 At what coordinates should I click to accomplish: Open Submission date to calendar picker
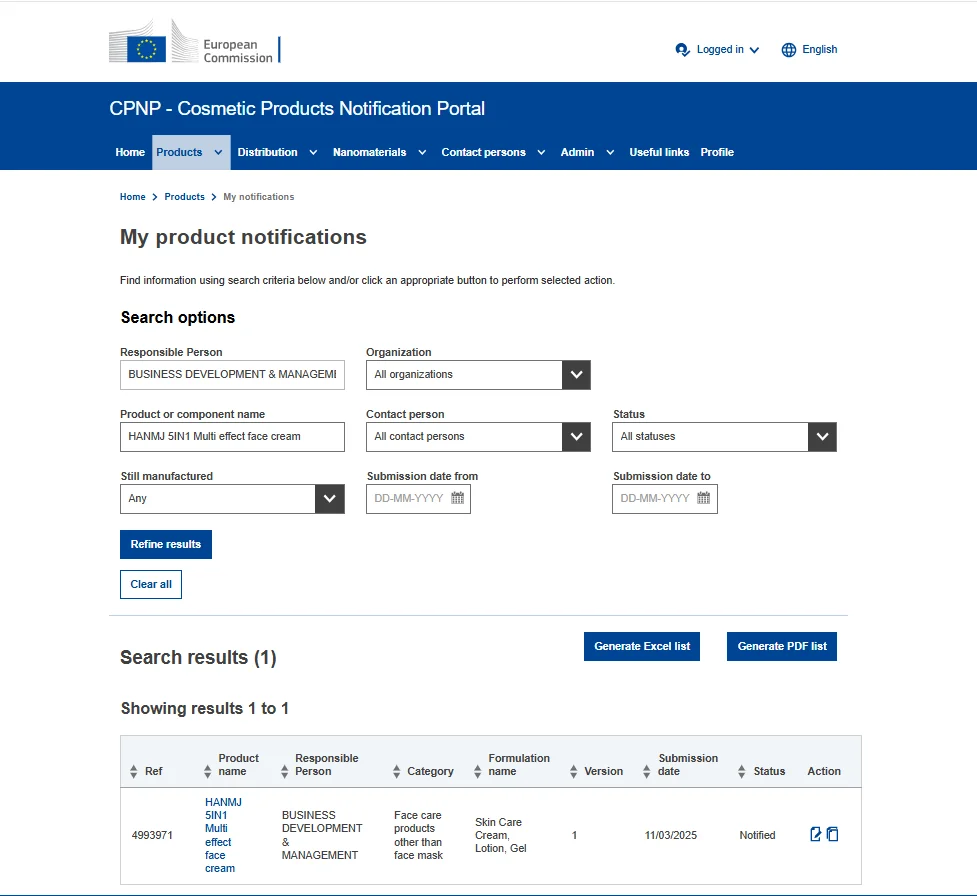click(703, 498)
